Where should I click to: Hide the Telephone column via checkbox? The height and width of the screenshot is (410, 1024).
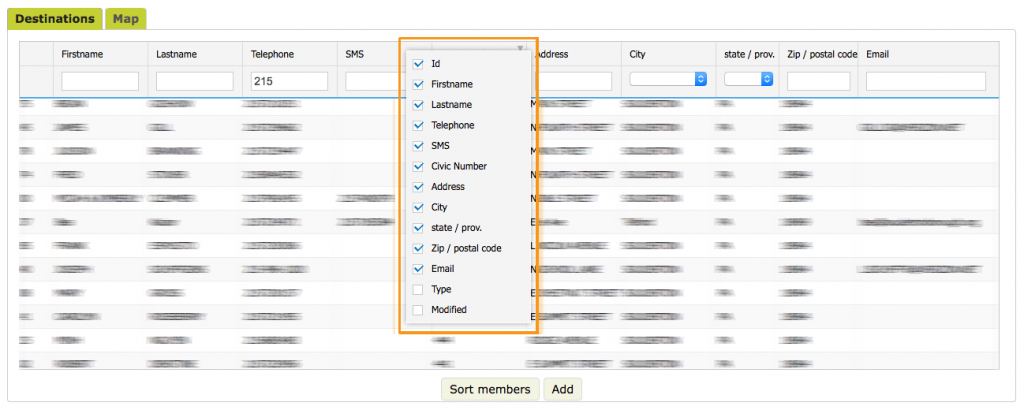pyautogui.click(x=418, y=126)
